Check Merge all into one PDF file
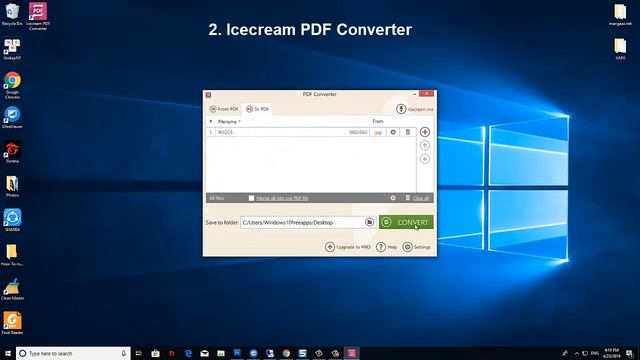640x360 pixels. [x=251, y=198]
